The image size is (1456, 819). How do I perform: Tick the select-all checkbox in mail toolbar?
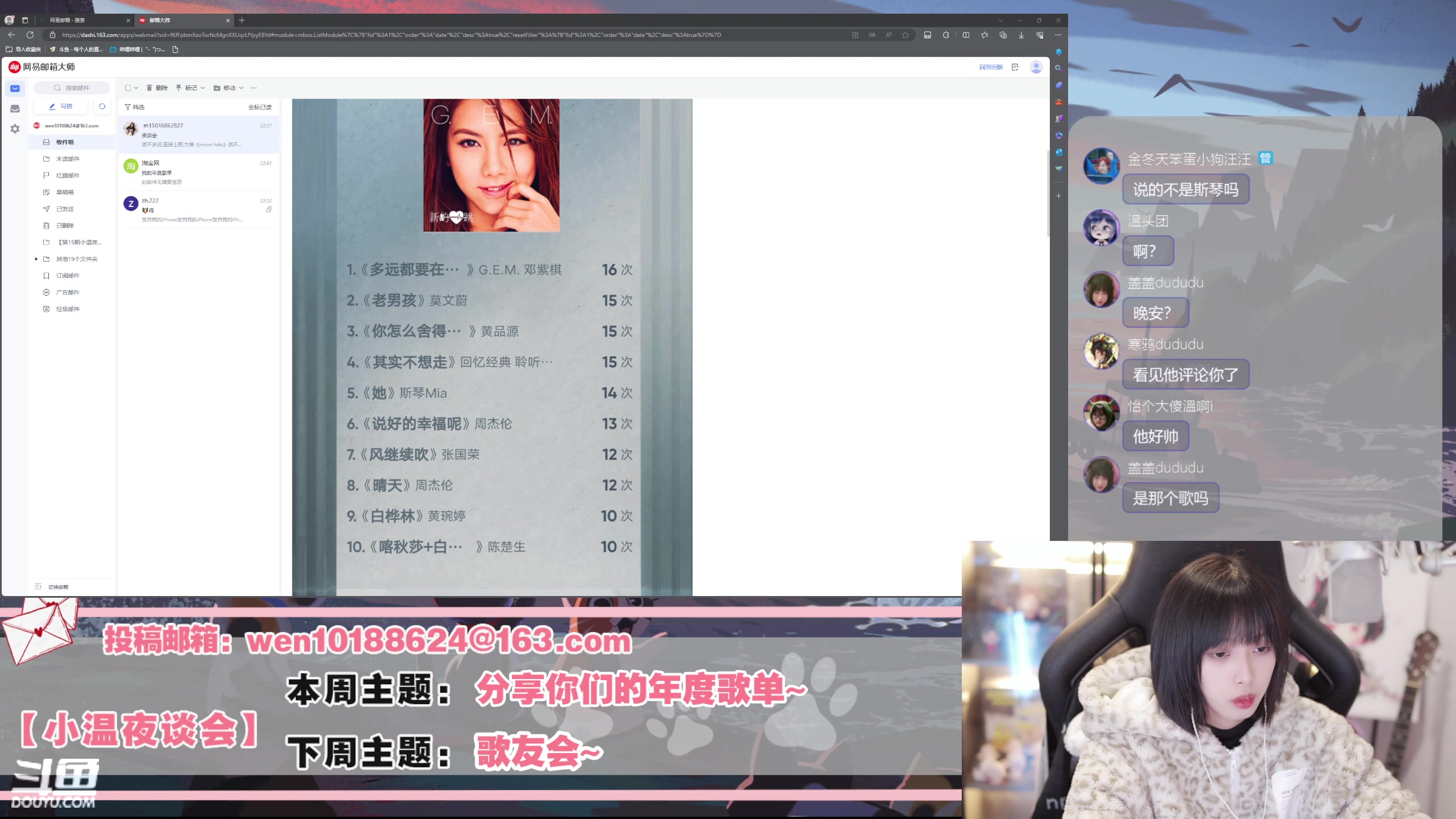128,88
